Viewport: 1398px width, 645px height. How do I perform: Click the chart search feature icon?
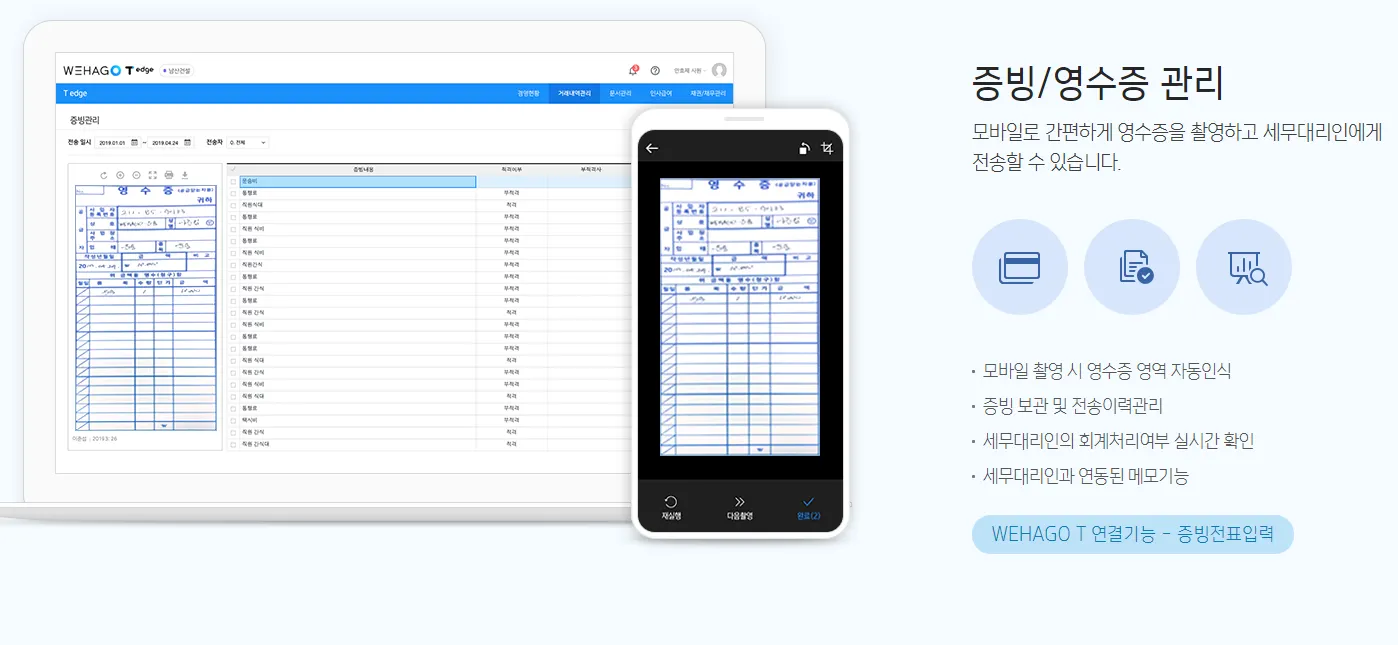pos(1244,267)
